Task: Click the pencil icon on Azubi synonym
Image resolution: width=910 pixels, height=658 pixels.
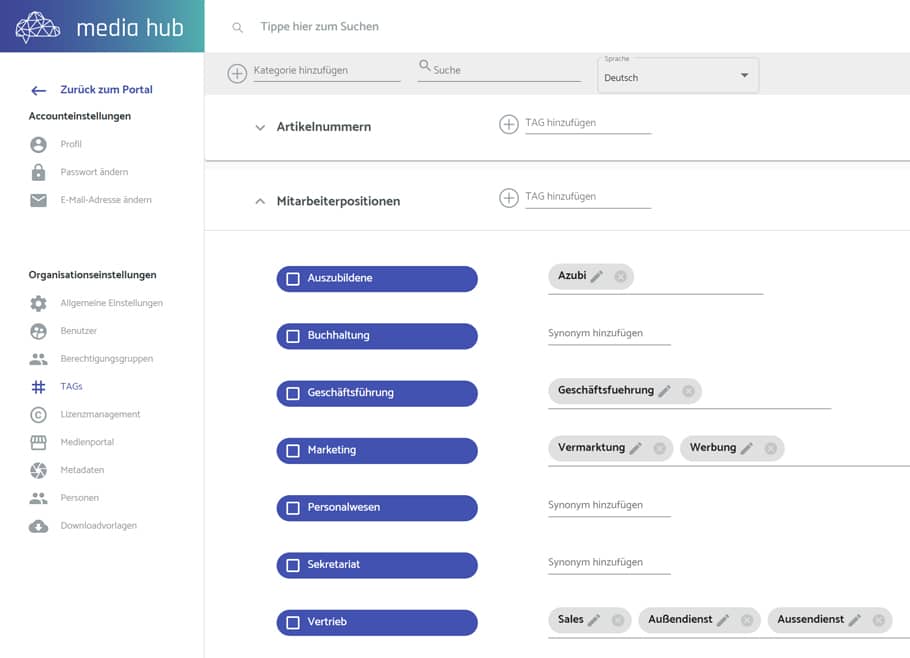Action: pyautogui.click(x=597, y=277)
